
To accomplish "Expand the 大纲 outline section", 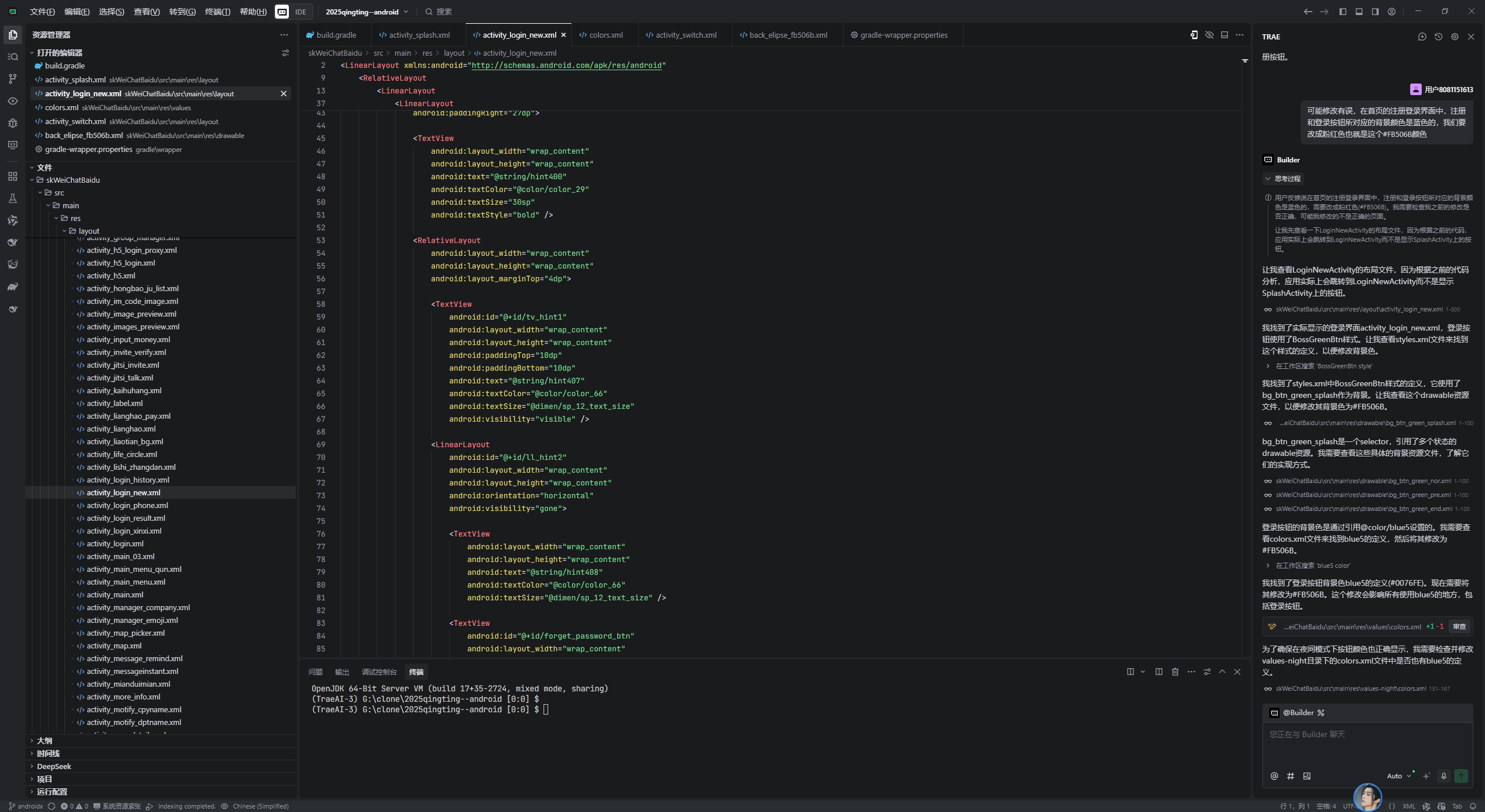I will coord(44,741).
